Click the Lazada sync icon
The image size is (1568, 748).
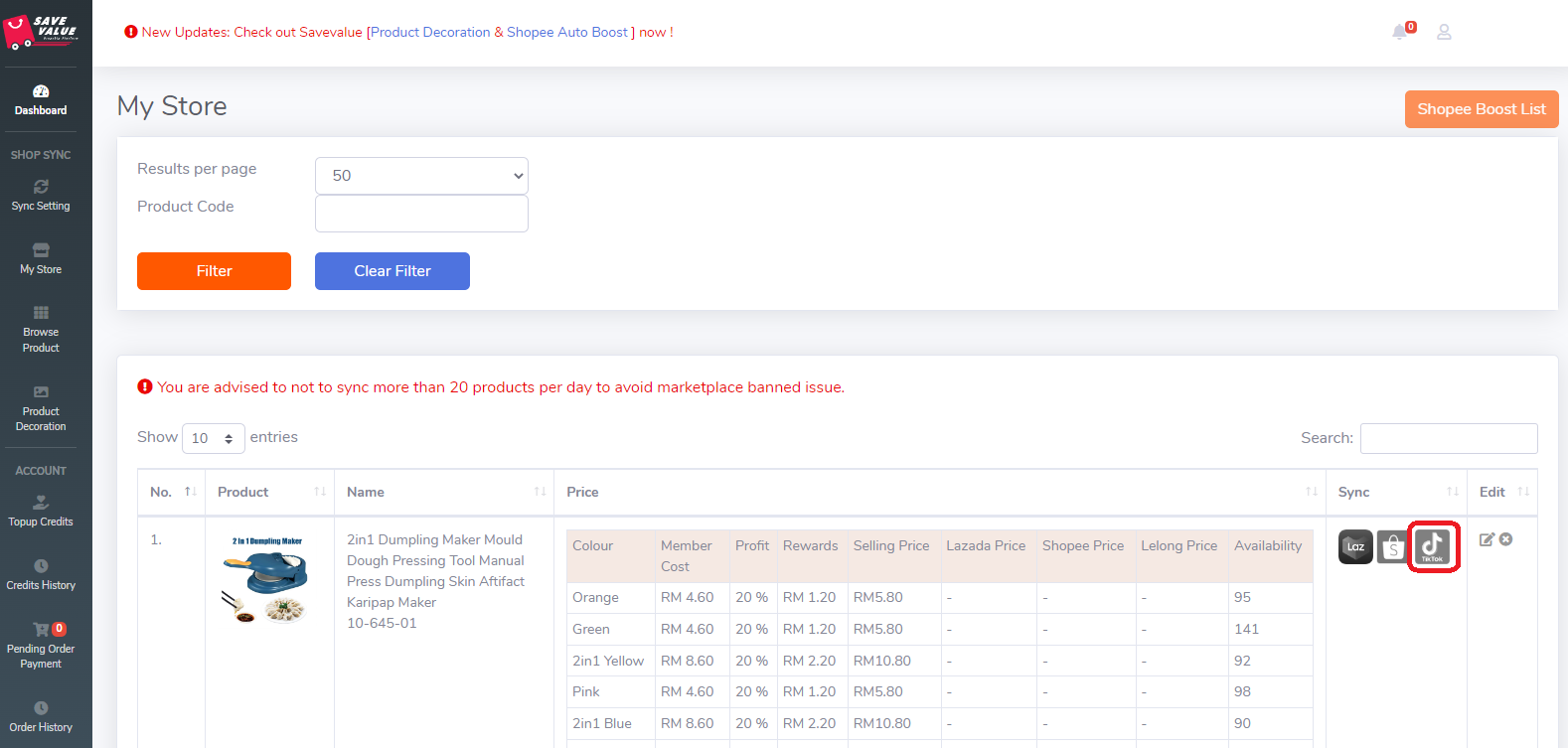point(1355,546)
